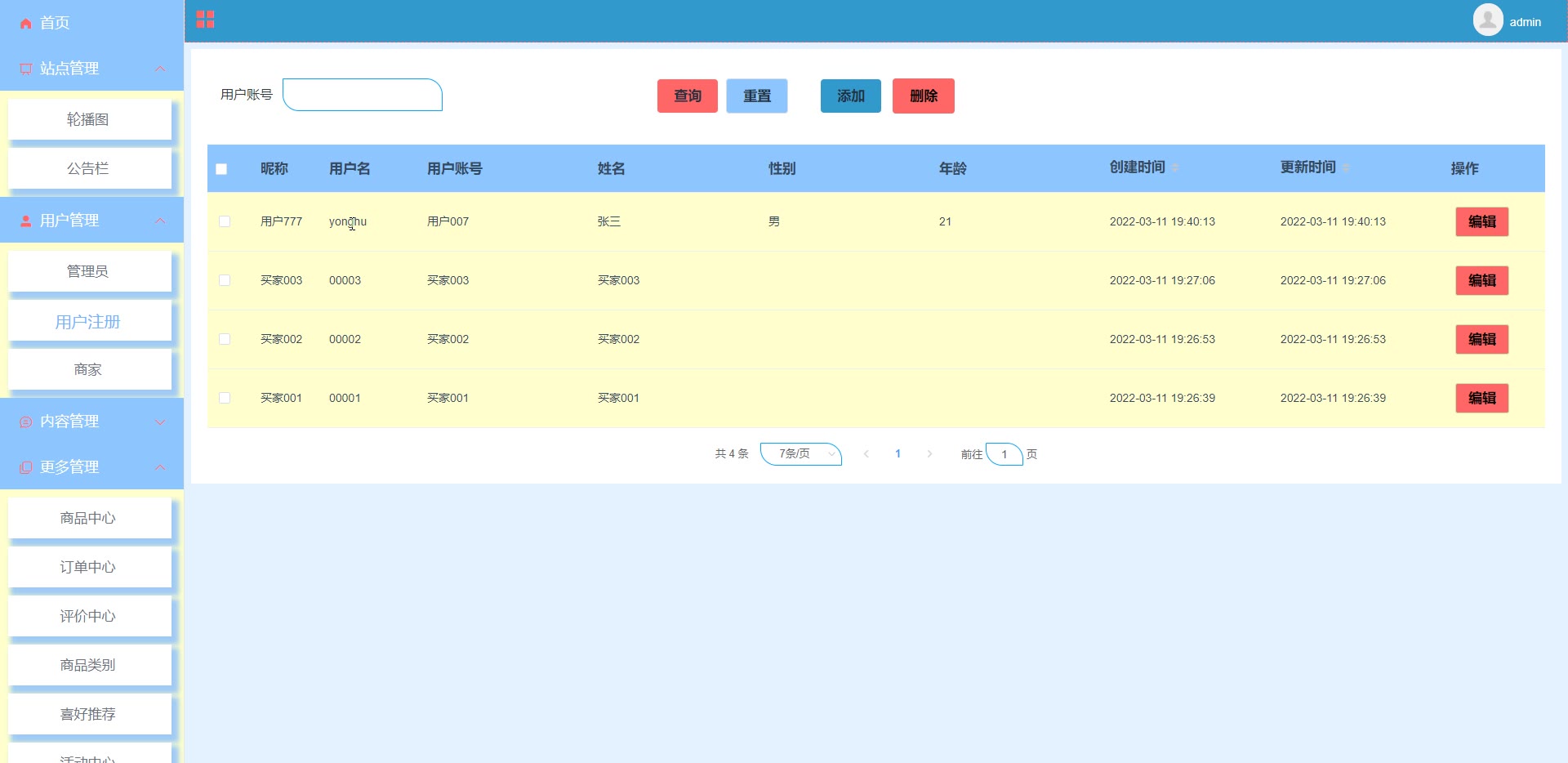This screenshot has height=763, width=1568.
Task: Click the home icon beside 首页
Action: click(25, 24)
